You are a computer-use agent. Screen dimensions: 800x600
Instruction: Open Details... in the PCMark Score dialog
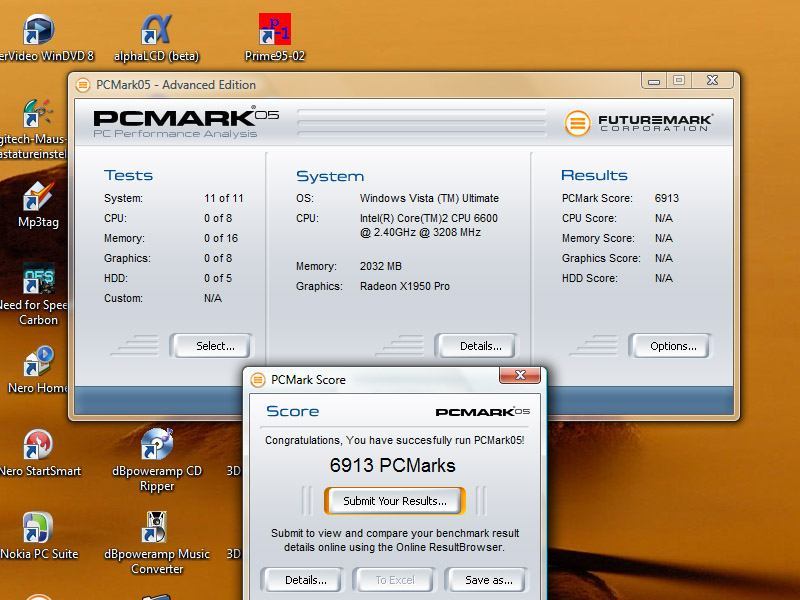click(x=302, y=580)
